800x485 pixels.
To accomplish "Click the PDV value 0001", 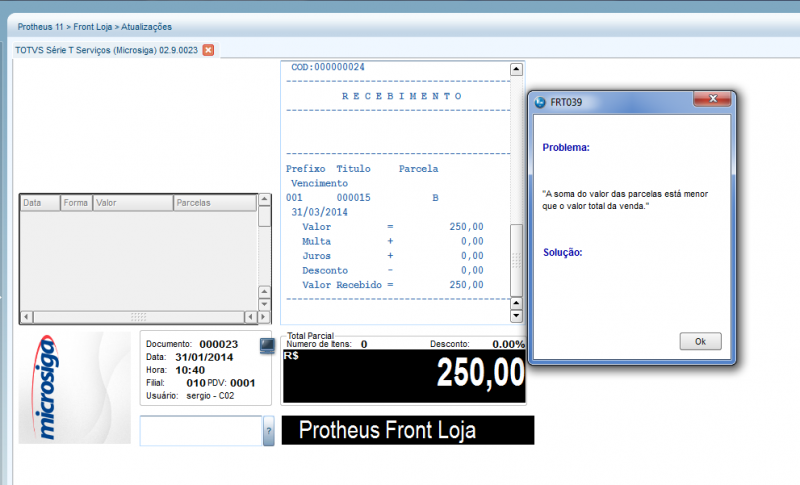I will coord(242,383).
